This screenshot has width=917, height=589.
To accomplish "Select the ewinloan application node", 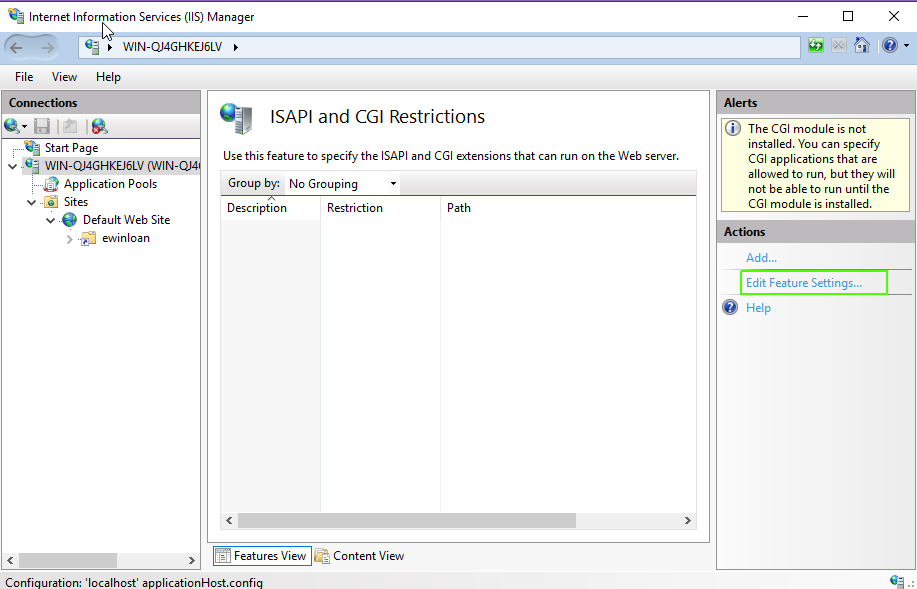I will [126, 238].
